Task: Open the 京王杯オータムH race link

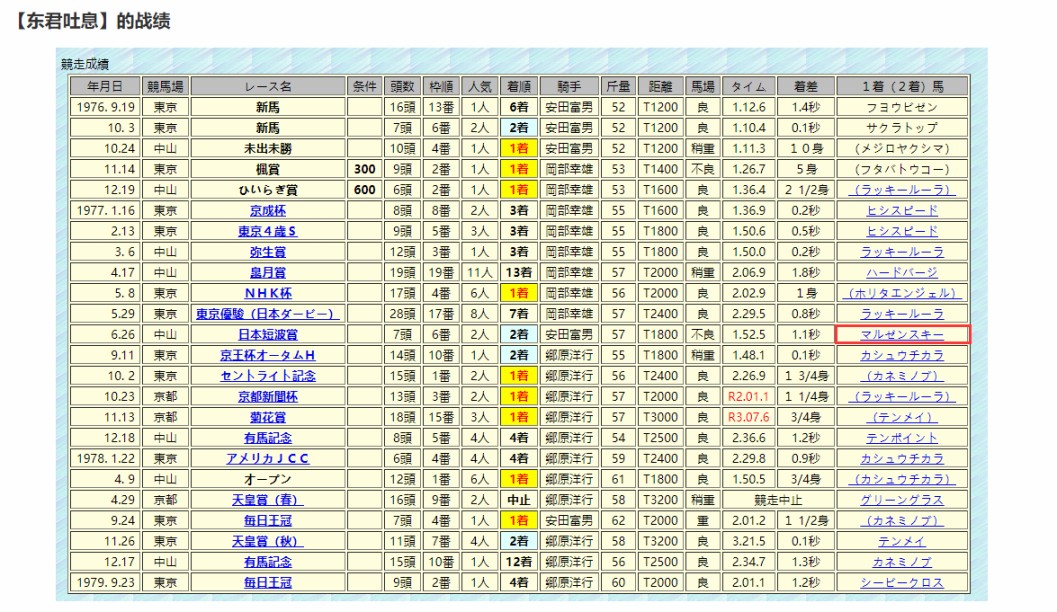Action: [x=267, y=355]
